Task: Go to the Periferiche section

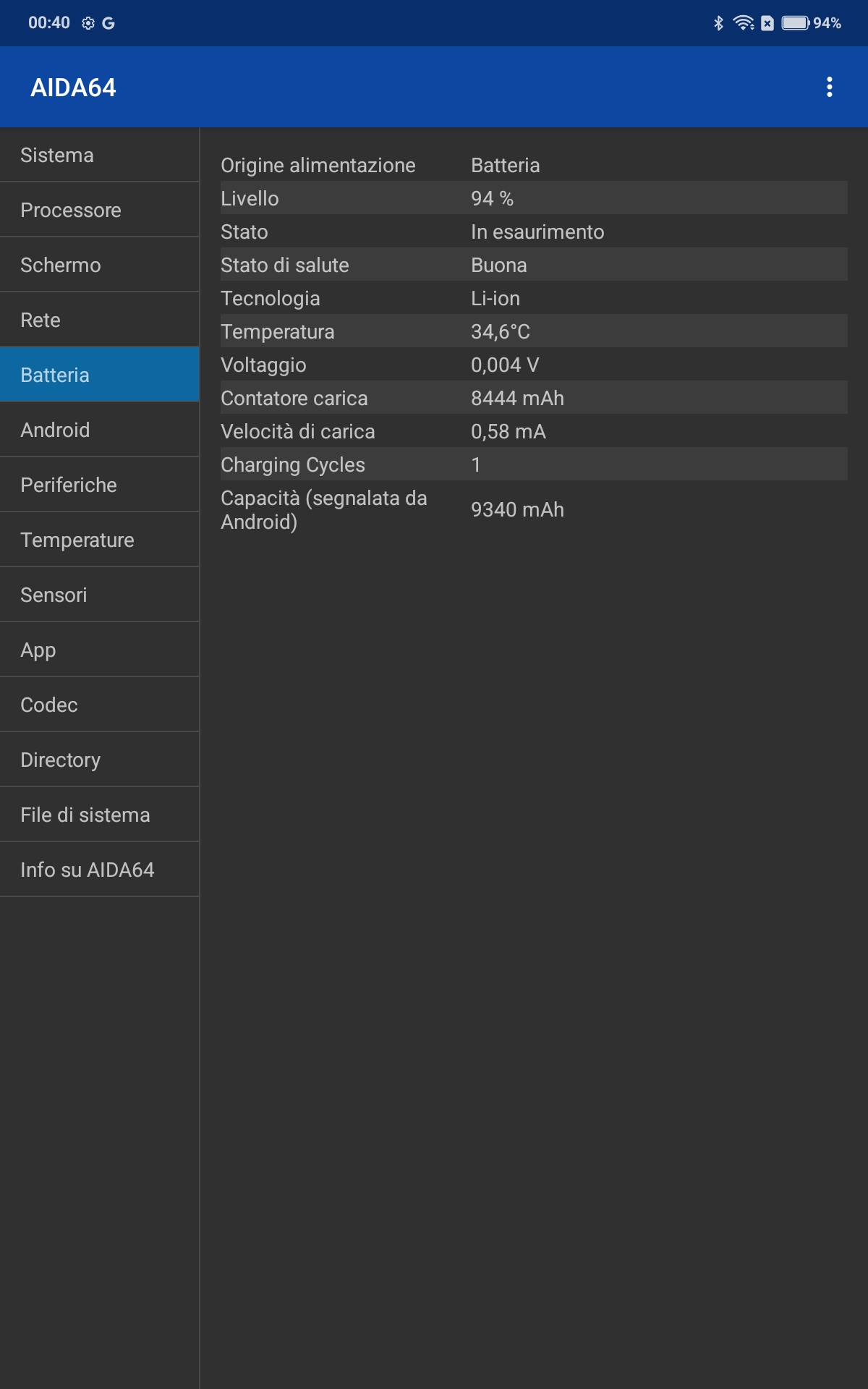Action: click(100, 485)
